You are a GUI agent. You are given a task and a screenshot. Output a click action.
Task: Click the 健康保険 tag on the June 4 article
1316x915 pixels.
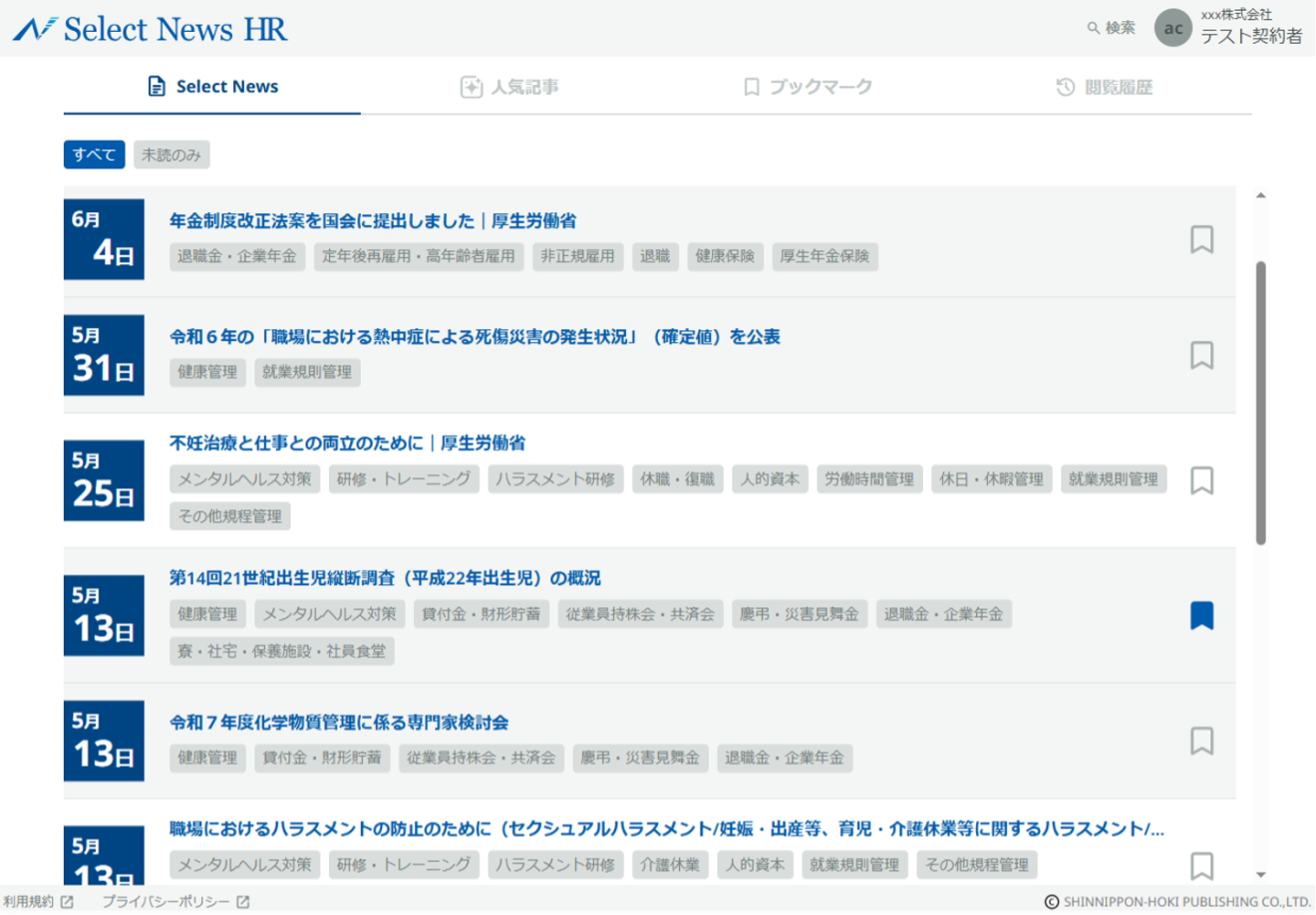[x=725, y=256]
